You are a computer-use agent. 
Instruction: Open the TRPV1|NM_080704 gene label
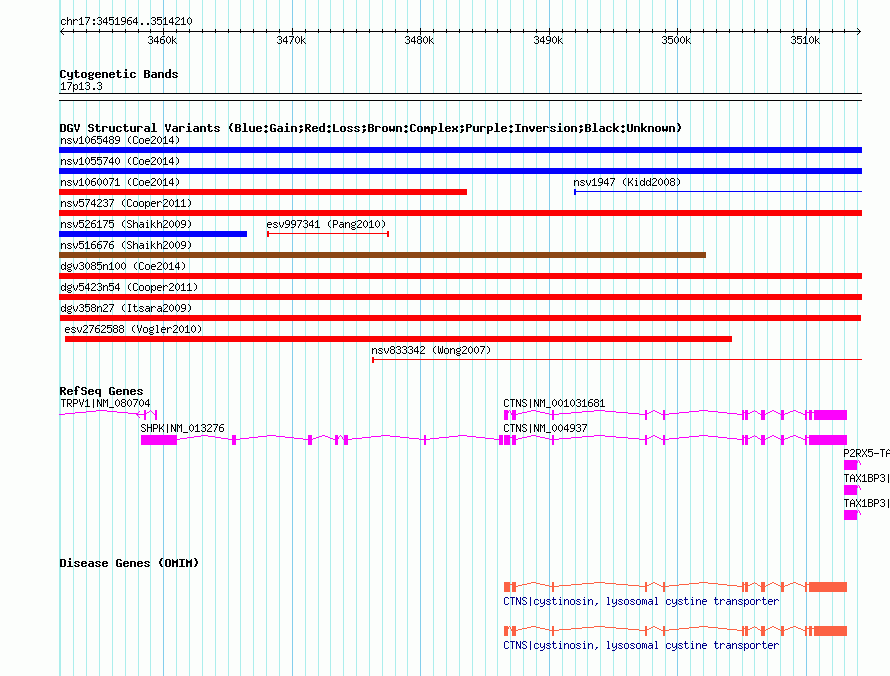click(105, 403)
